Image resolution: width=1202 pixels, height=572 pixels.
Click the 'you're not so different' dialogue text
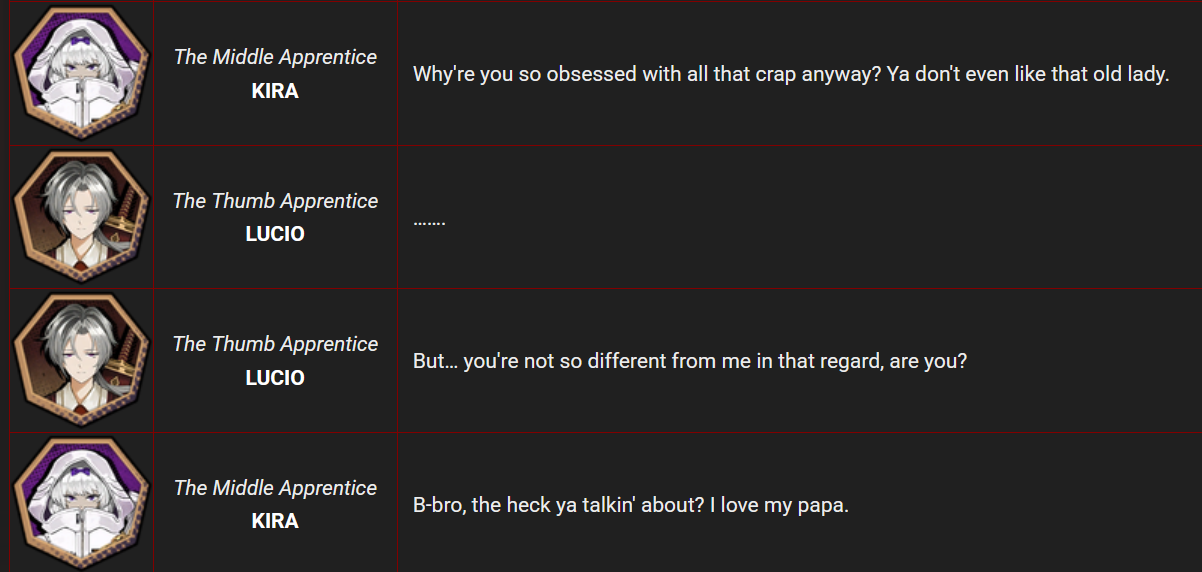[x=690, y=361]
